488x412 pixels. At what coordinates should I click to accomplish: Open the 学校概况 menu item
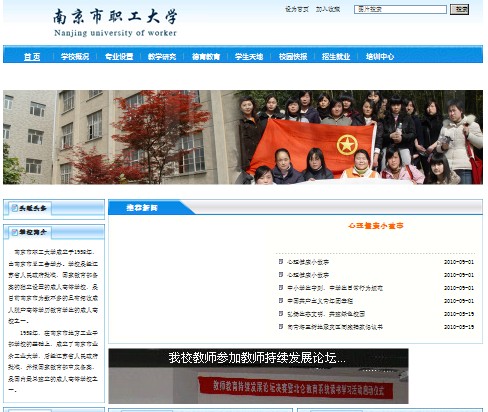pos(75,57)
